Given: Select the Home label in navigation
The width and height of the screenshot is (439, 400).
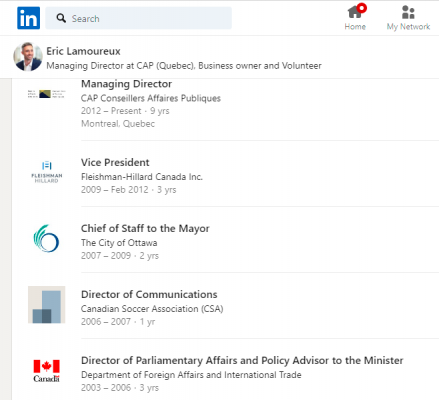Looking at the screenshot, I should (x=355, y=27).
